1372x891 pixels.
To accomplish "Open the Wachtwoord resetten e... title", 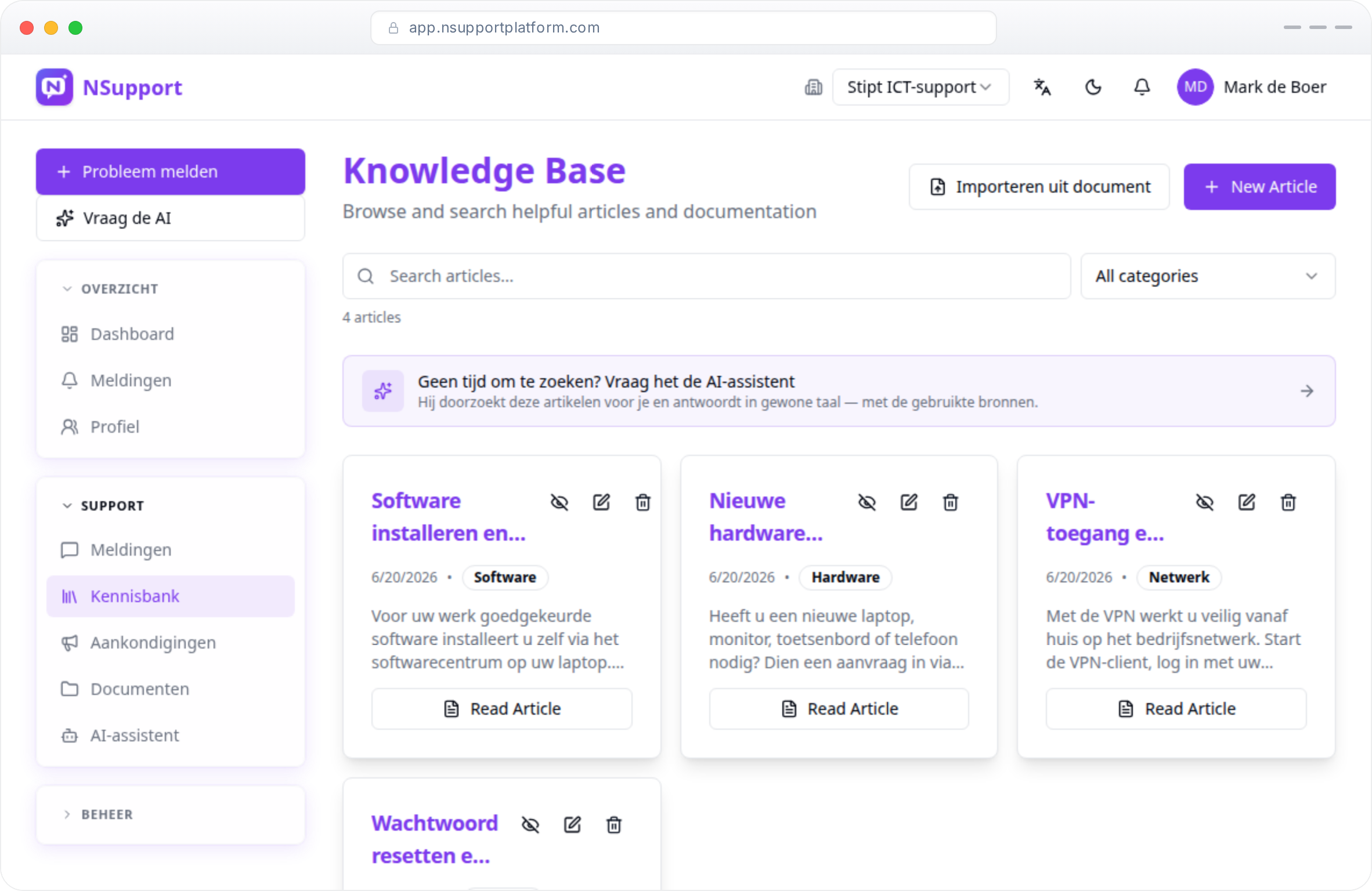I will point(435,840).
